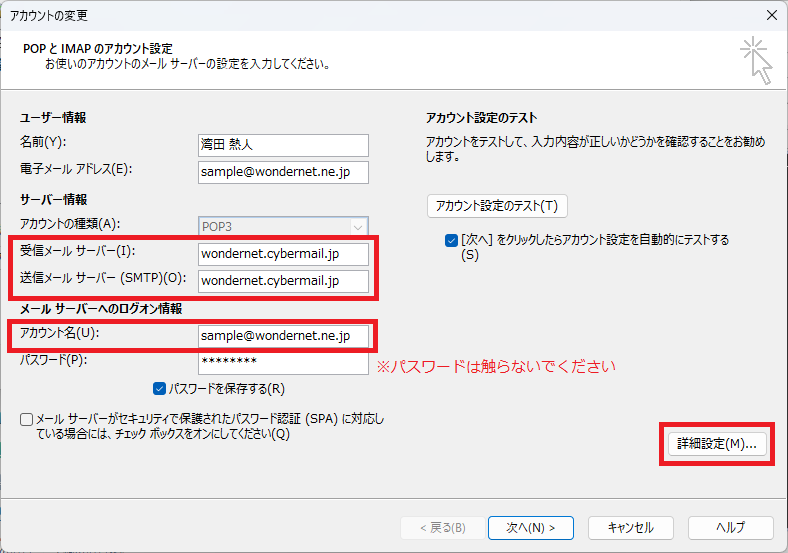
Task: Click the cursor wizard icon in header
Action: [756, 60]
